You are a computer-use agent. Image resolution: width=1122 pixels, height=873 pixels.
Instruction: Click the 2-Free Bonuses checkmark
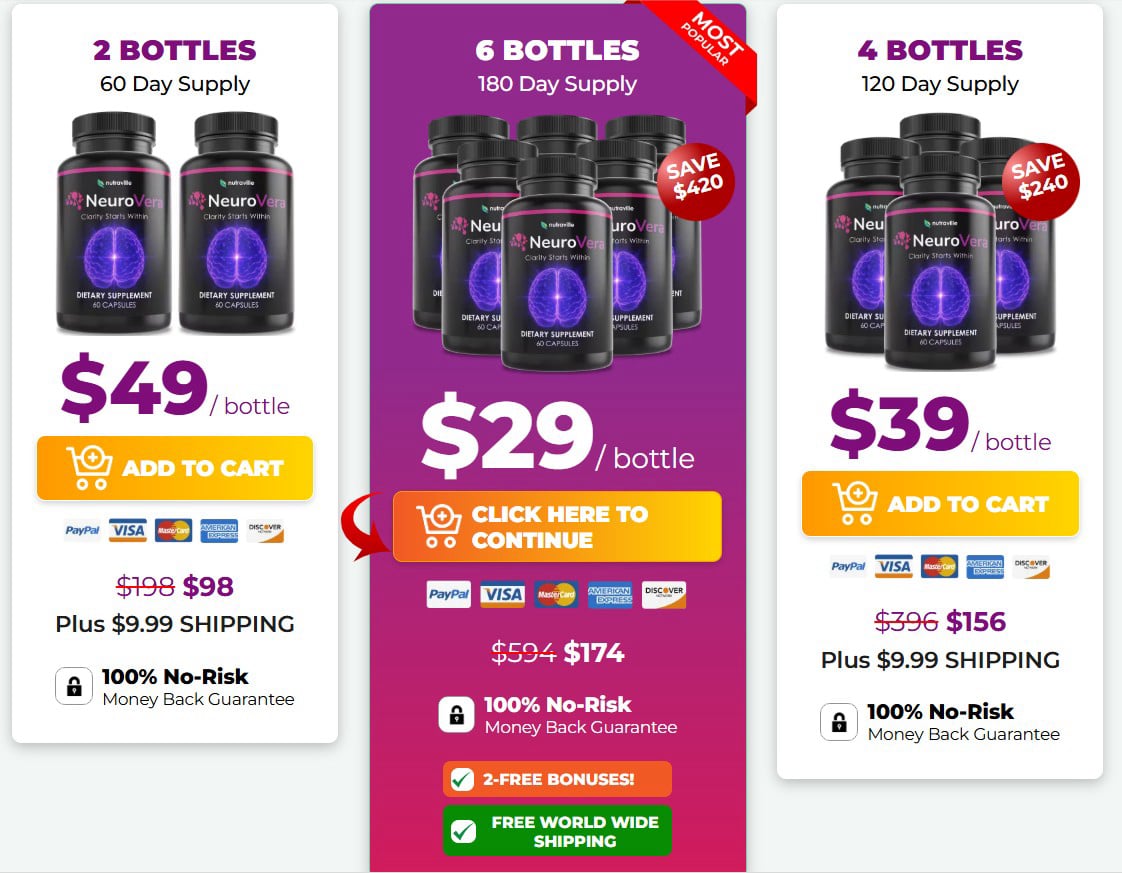pyautogui.click(x=462, y=779)
